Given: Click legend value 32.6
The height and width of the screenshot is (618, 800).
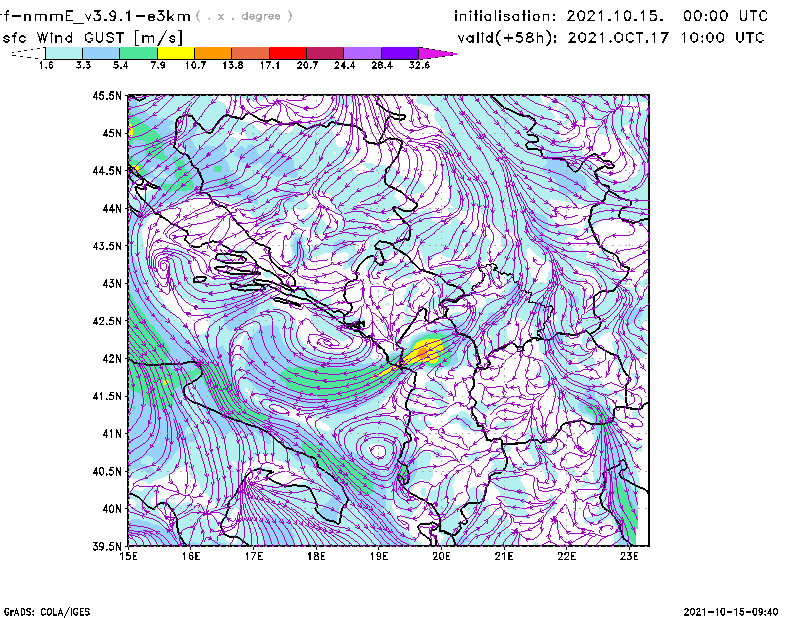Looking at the screenshot, I should point(419,65).
